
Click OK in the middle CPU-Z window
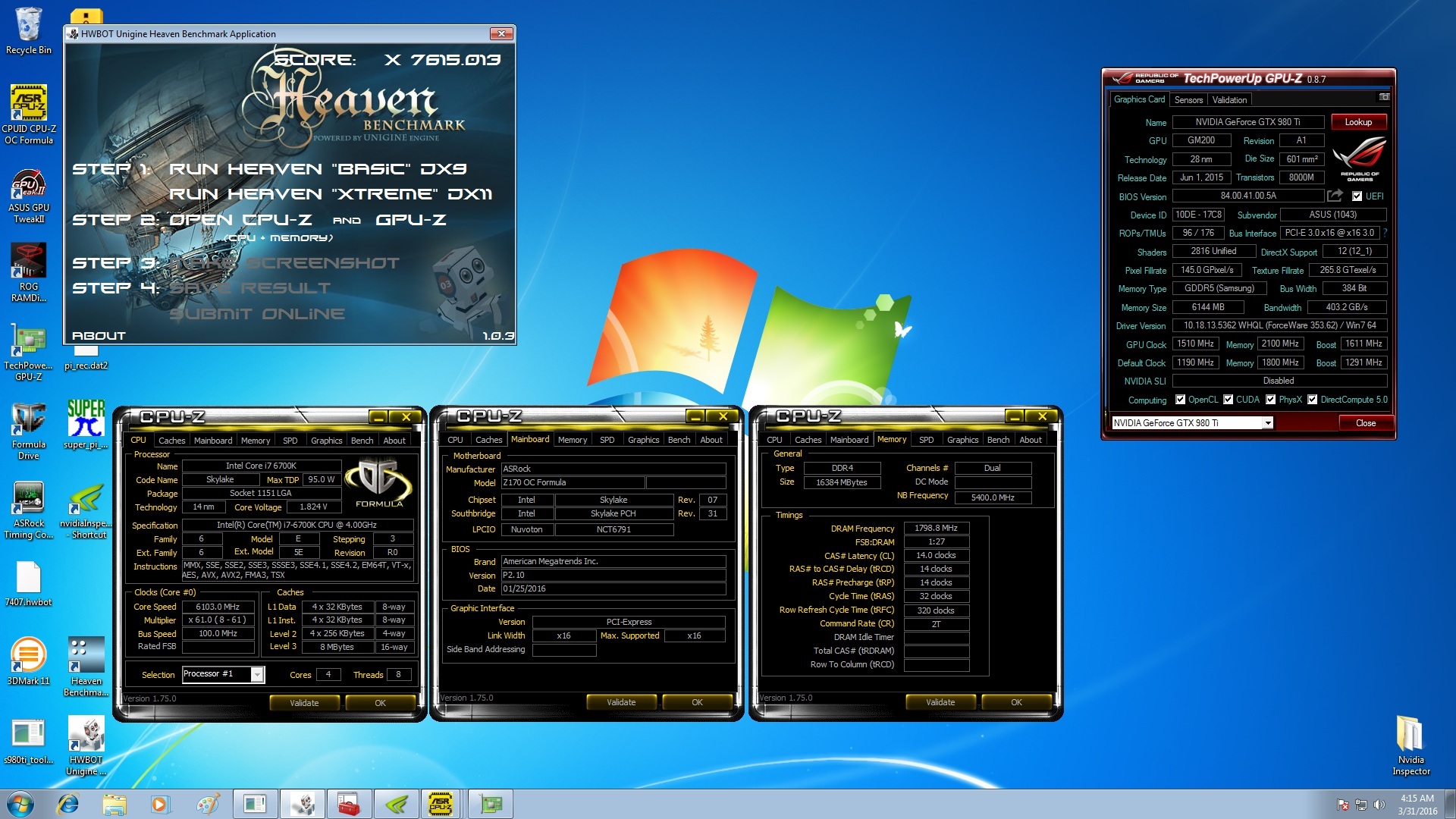[x=697, y=702]
